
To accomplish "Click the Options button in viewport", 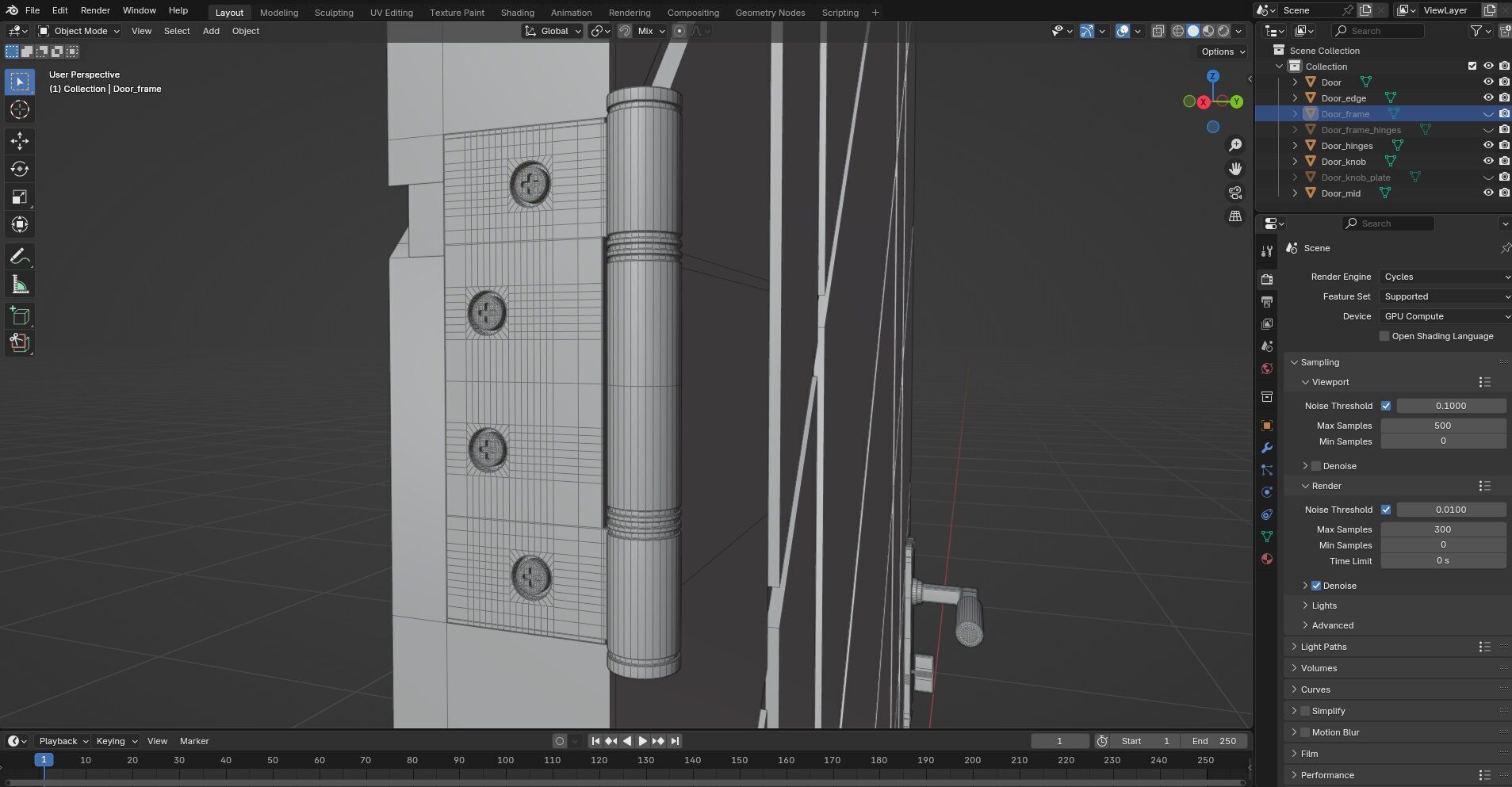I will pos(1223,52).
